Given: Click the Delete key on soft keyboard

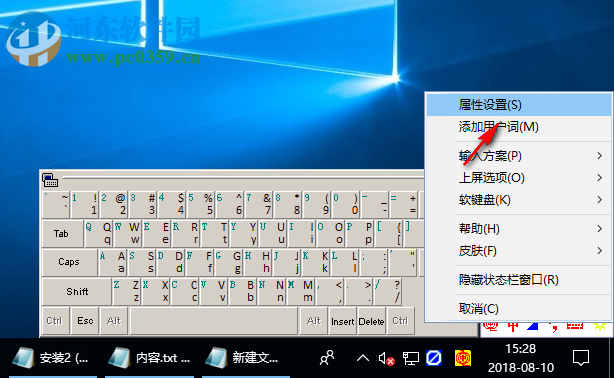Looking at the screenshot, I should 371,321.
